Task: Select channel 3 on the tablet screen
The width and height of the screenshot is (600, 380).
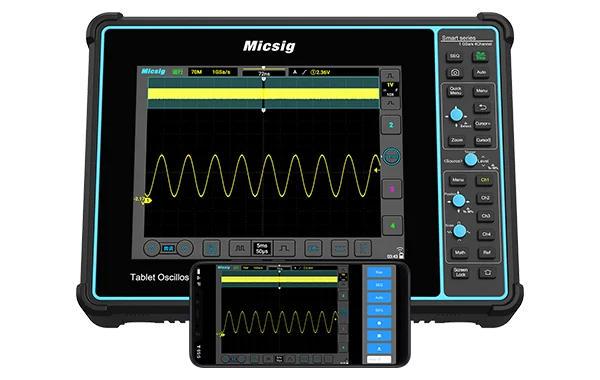Action: (x=392, y=189)
